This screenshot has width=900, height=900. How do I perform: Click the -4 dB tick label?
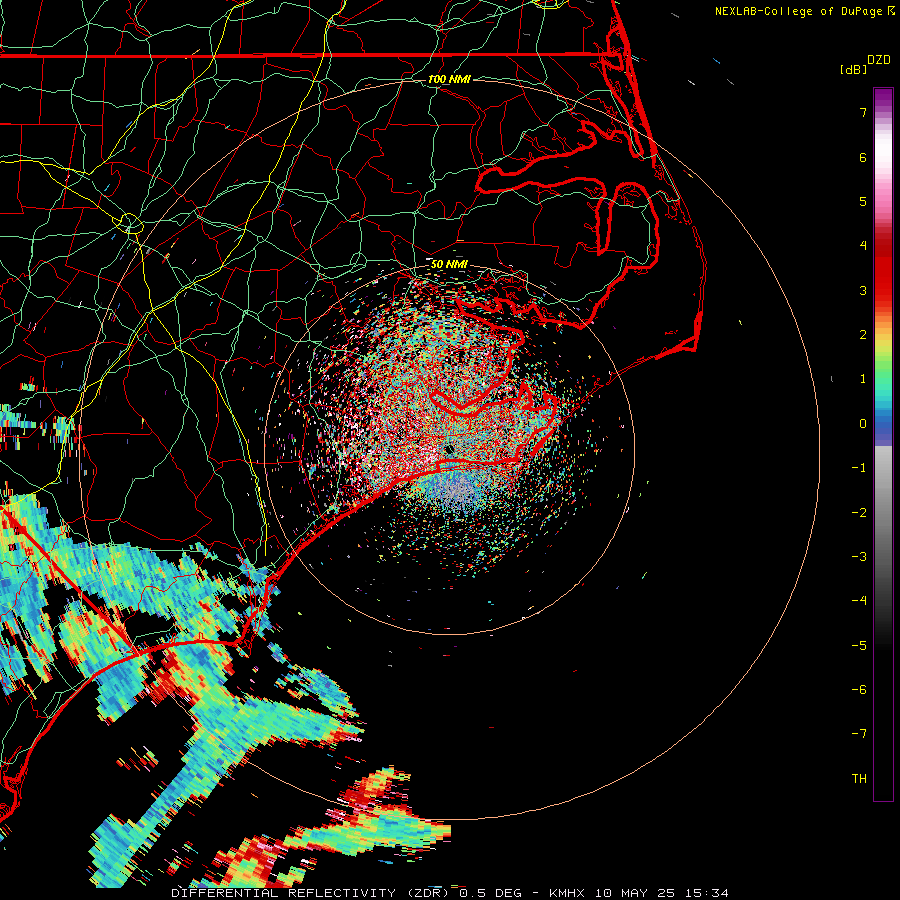(859, 601)
